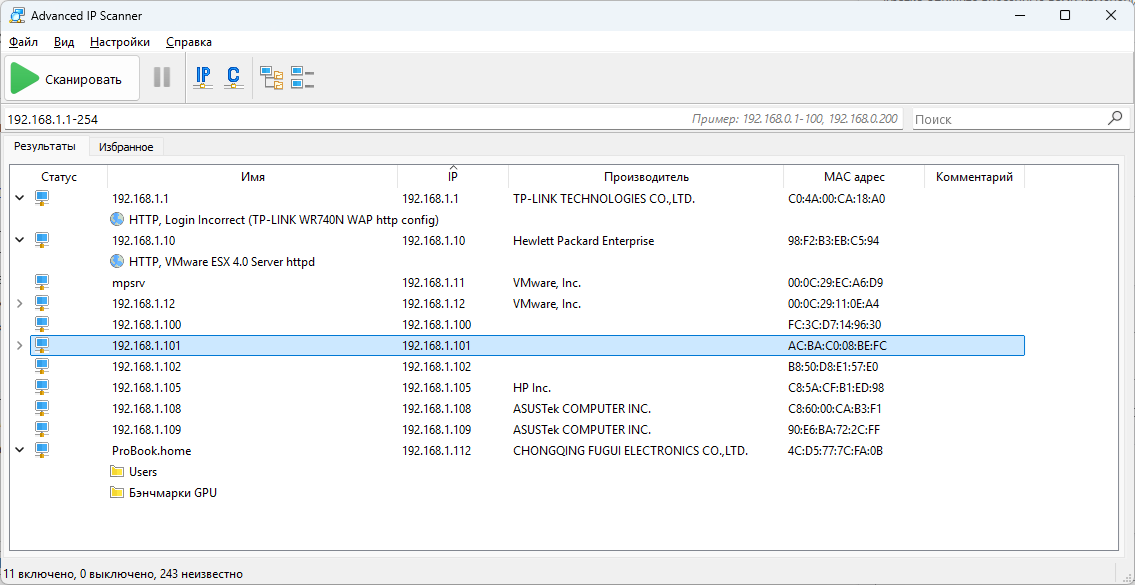This screenshot has width=1135, height=585.
Task: Click computer icon of 192.168.1.1 row
Action: click(x=42, y=198)
